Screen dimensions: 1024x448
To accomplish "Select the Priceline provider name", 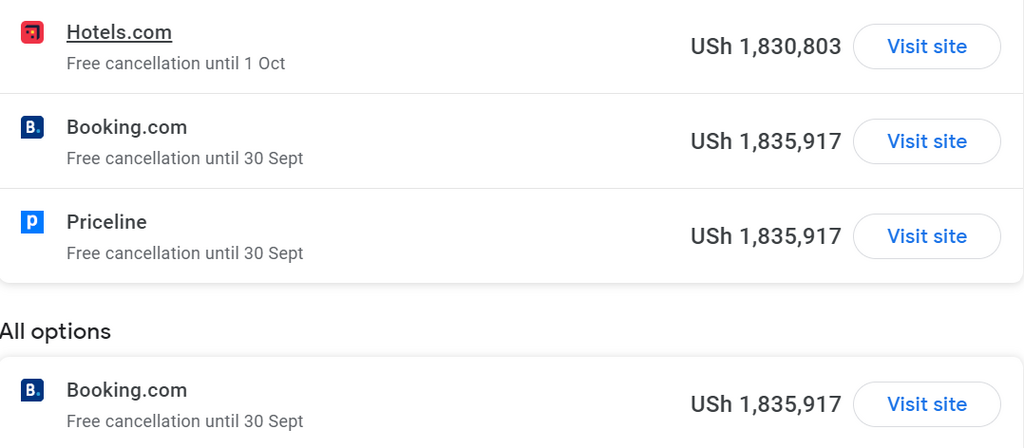I will pos(106,221).
